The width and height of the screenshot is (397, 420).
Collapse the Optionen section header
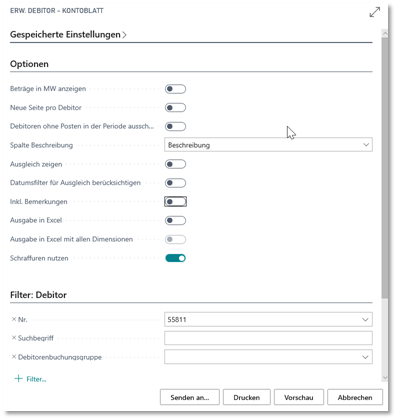coord(29,64)
